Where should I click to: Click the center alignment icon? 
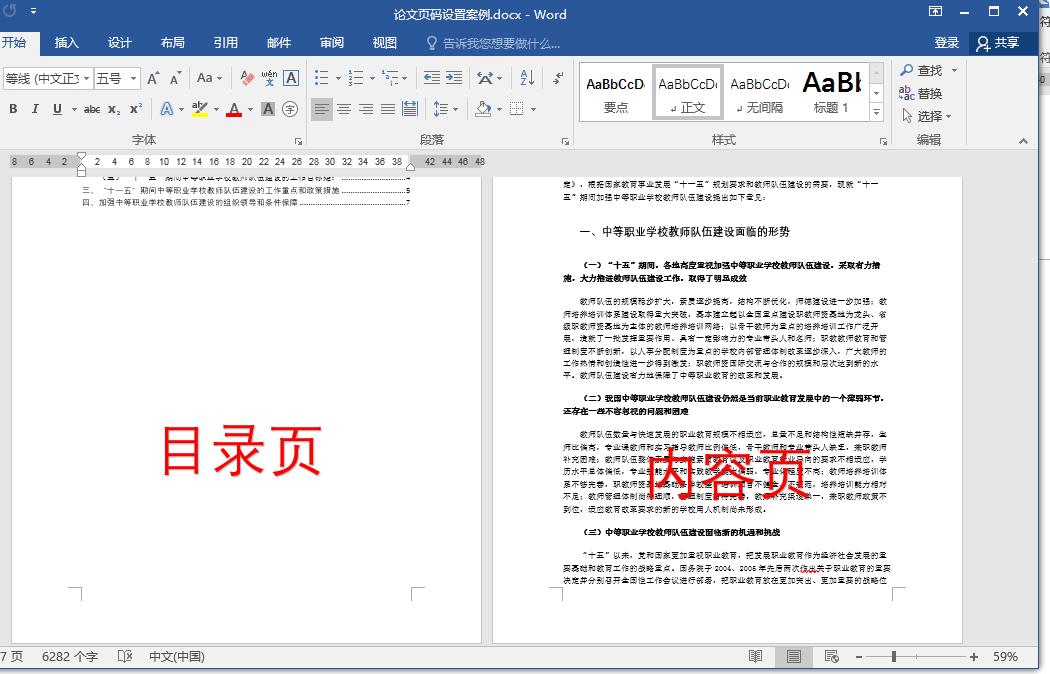click(x=344, y=107)
